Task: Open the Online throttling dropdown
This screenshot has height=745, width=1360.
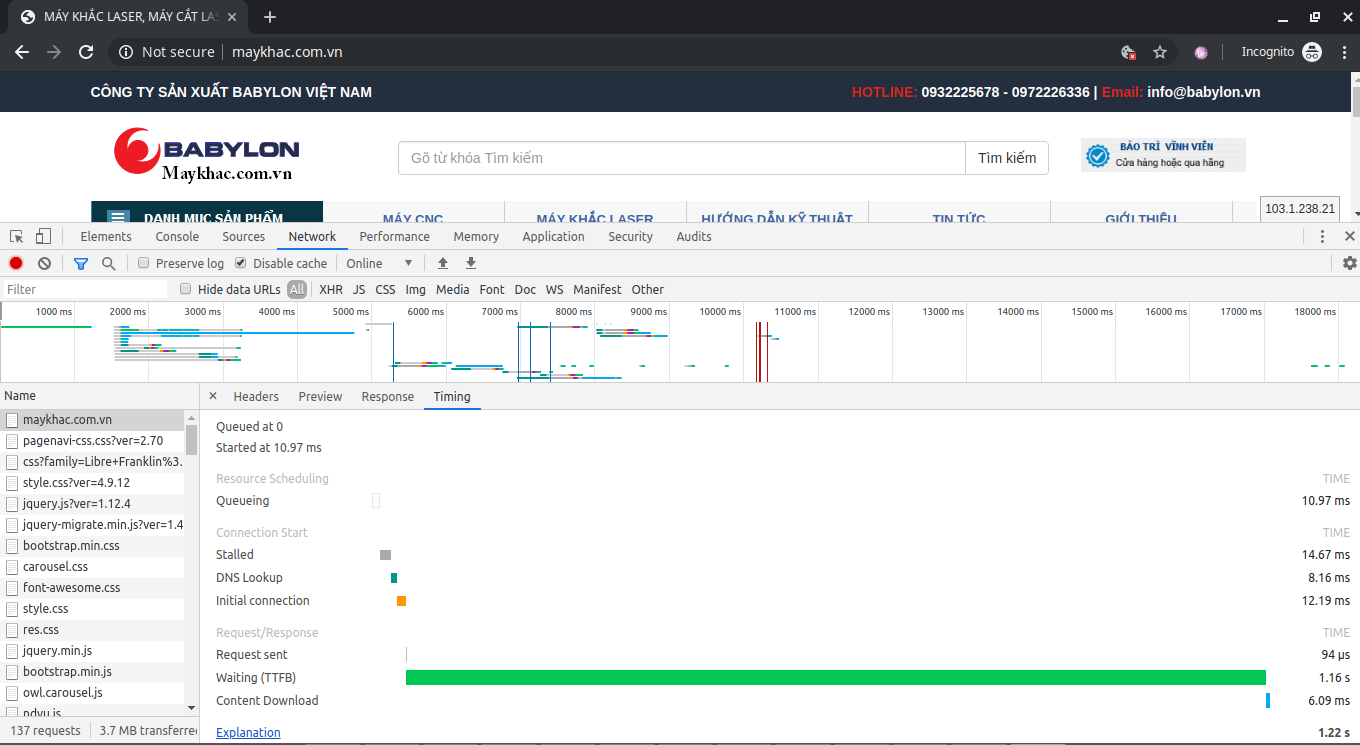Action: click(x=379, y=263)
